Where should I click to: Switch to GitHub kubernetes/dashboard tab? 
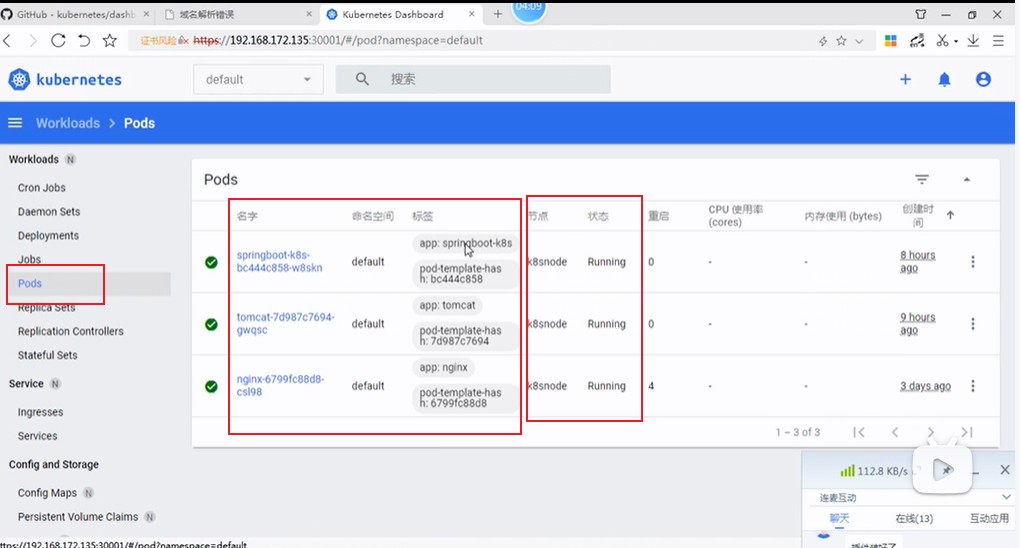click(75, 14)
